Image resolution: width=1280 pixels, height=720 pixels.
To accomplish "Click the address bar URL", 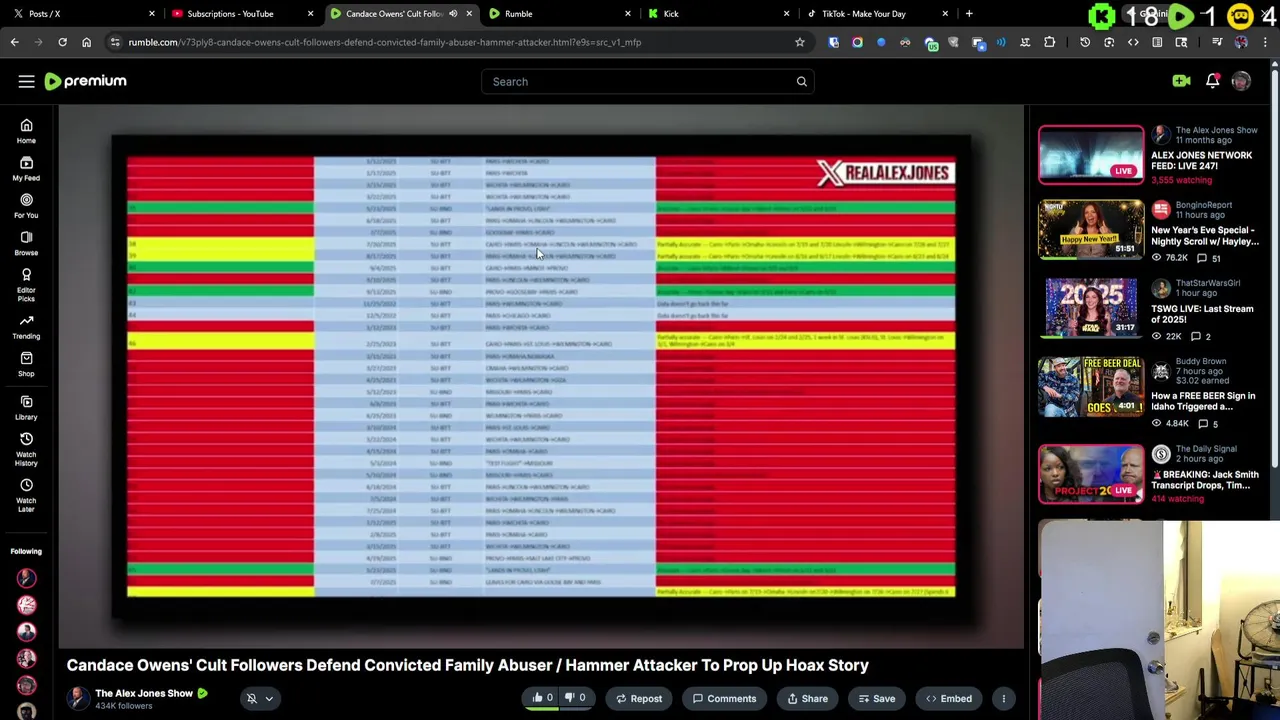I will point(385,42).
